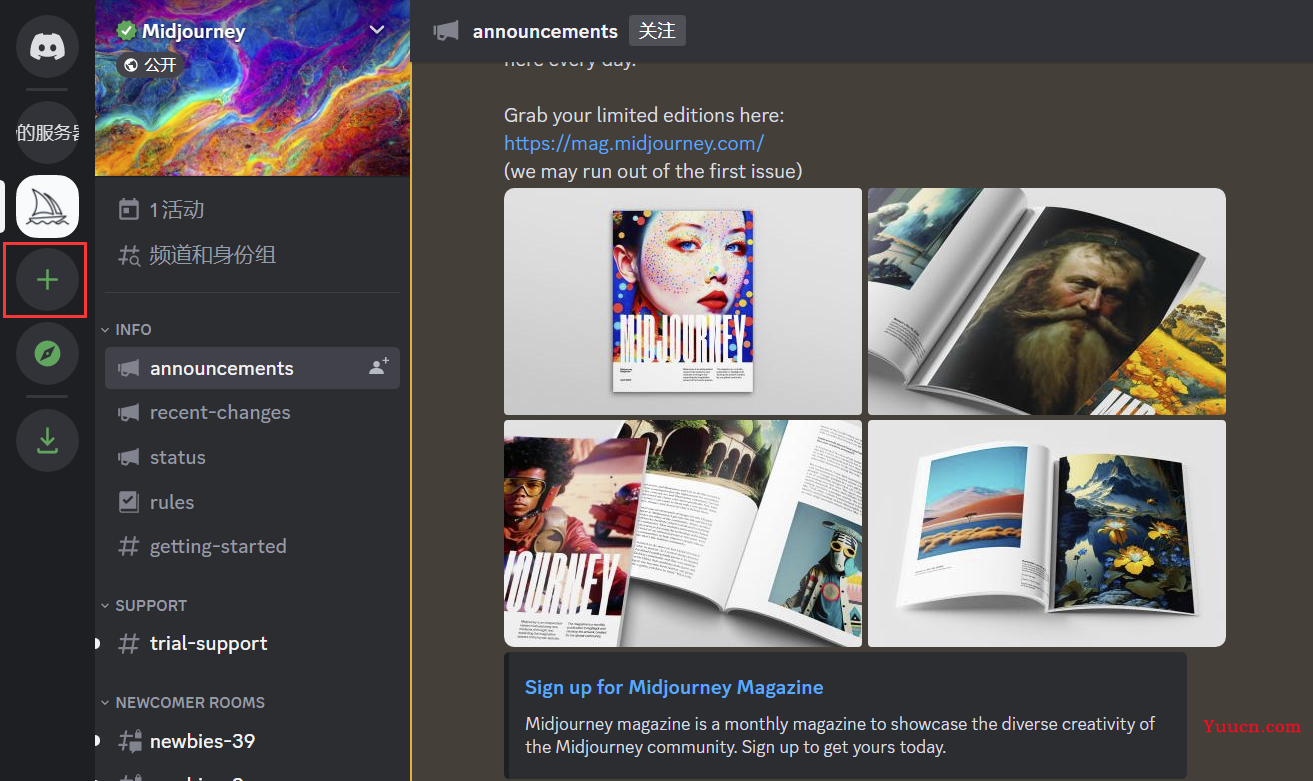Image resolution: width=1313 pixels, height=781 pixels.
Task: Click the verified green badge beside Midjourney
Action: (126, 30)
